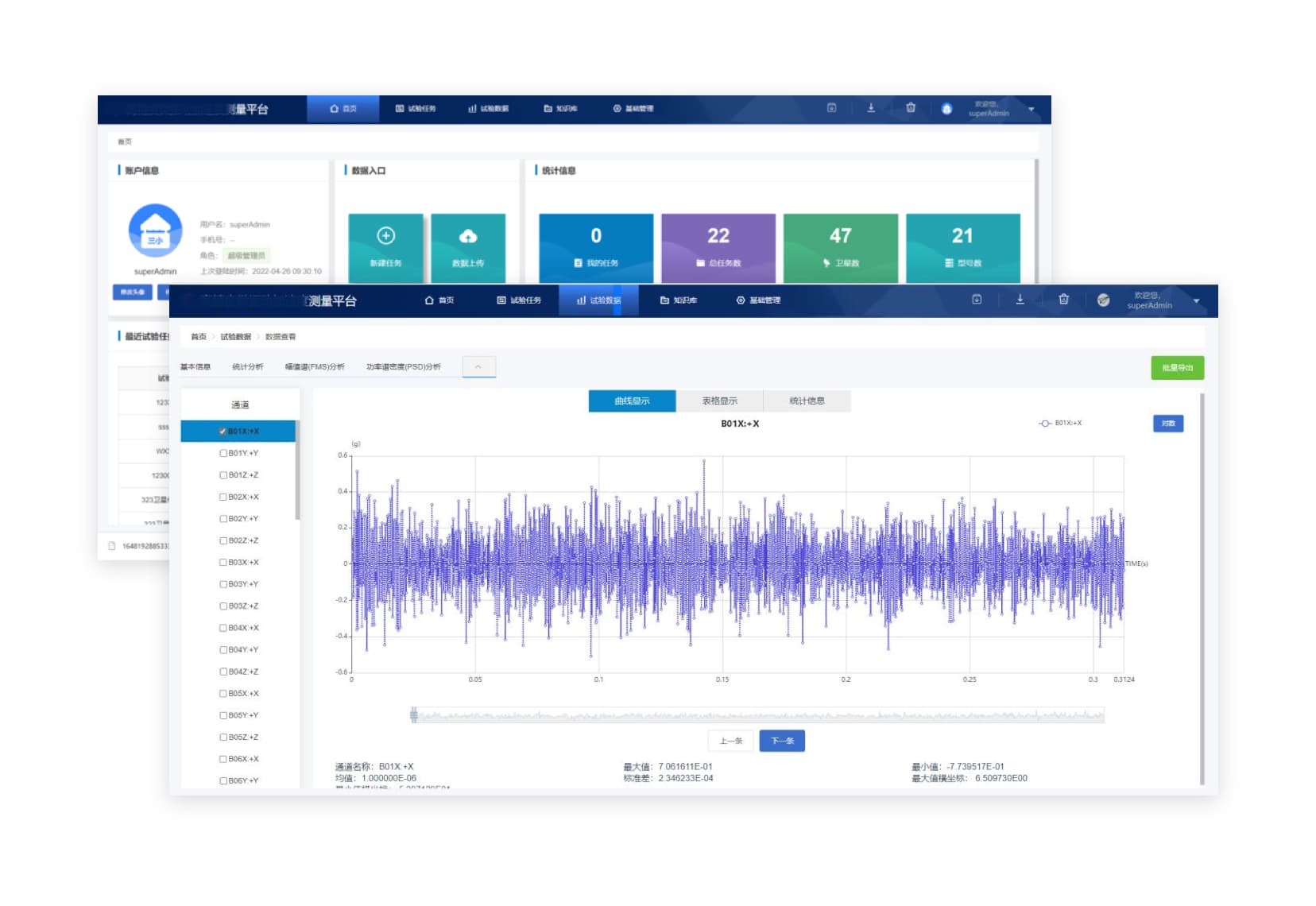Open the 首页 home icon in front window
1316x906 pixels.
[429, 300]
